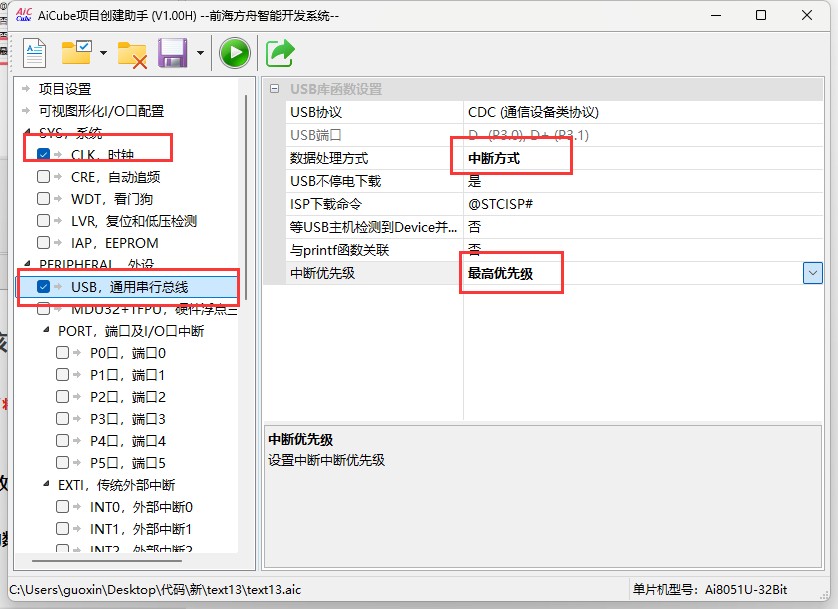Select the 数据处理方式 property label
This screenshot has width=838, height=609.
(329, 158)
